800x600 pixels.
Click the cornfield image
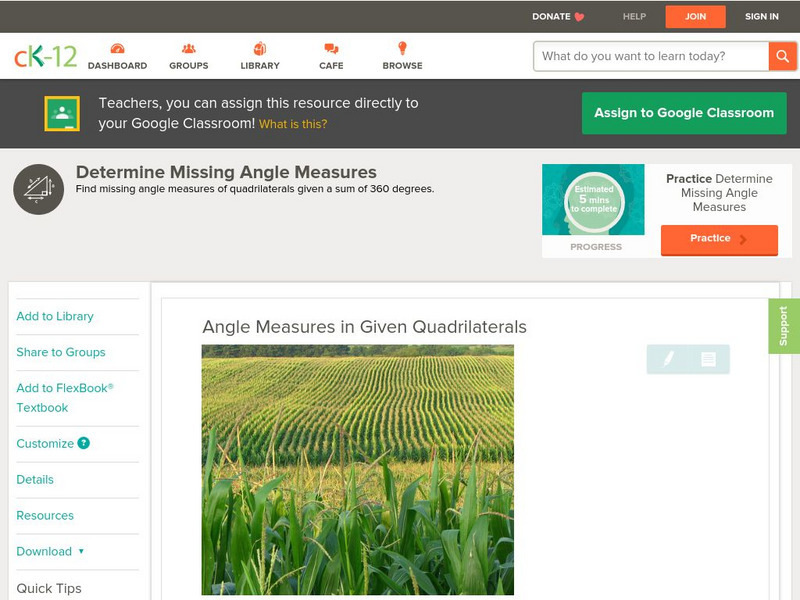click(358, 470)
